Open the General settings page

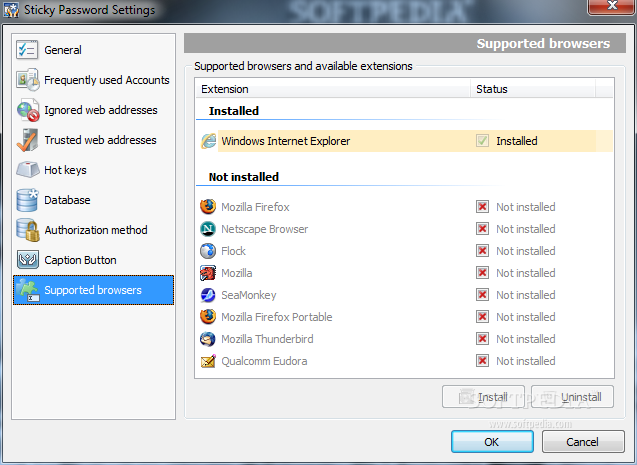pos(93,50)
